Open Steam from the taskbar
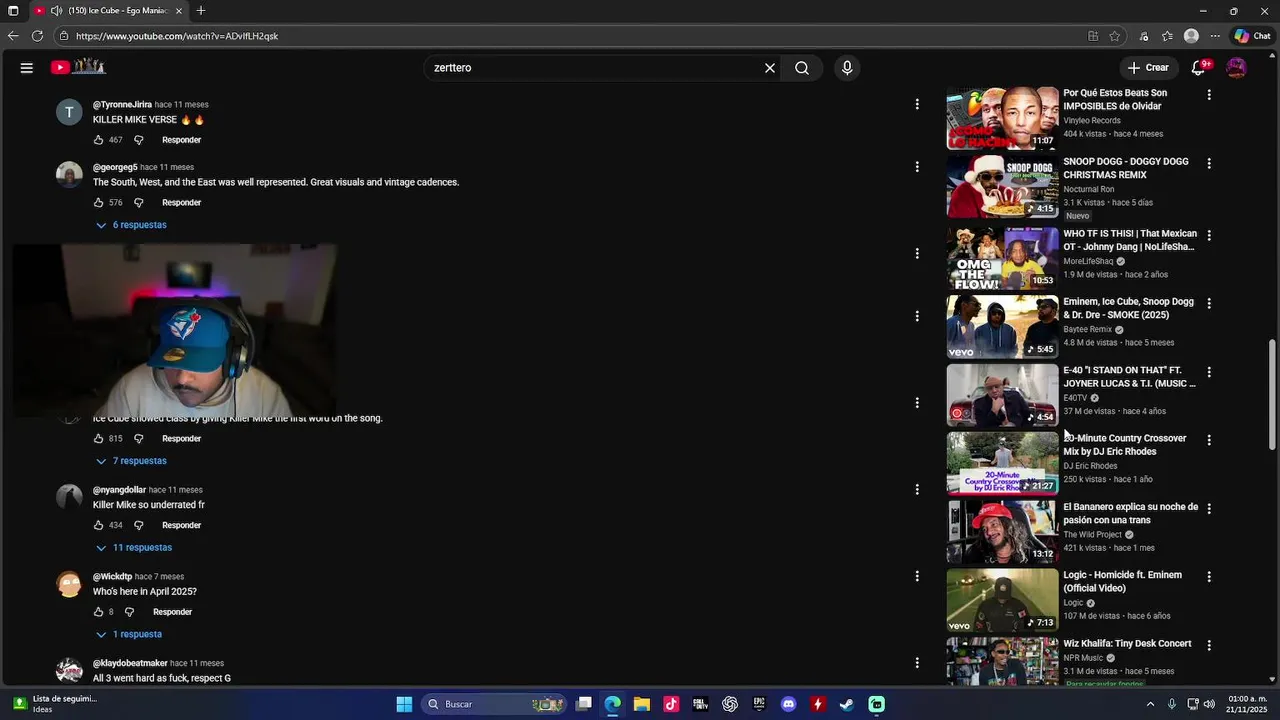The width and height of the screenshot is (1280, 720). pyautogui.click(x=847, y=704)
